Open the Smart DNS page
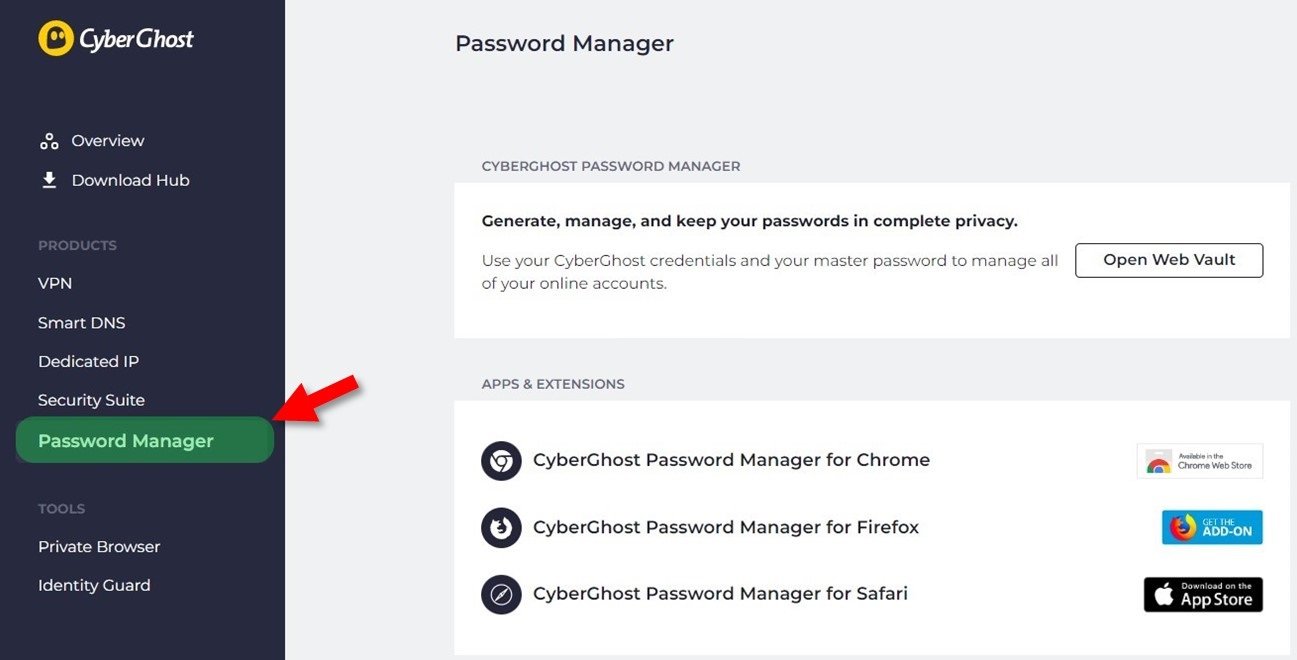 click(82, 323)
